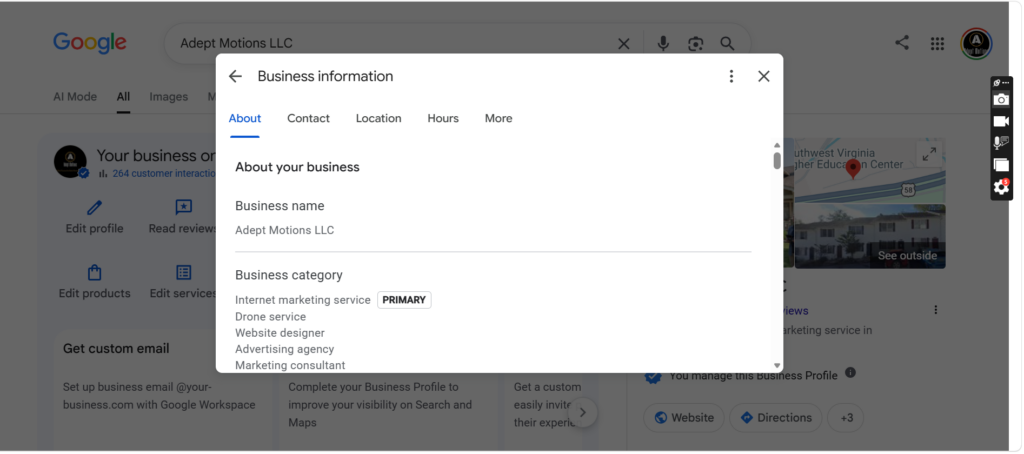Search by image with the lens icon
1024x454 pixels.
[696, 44]
